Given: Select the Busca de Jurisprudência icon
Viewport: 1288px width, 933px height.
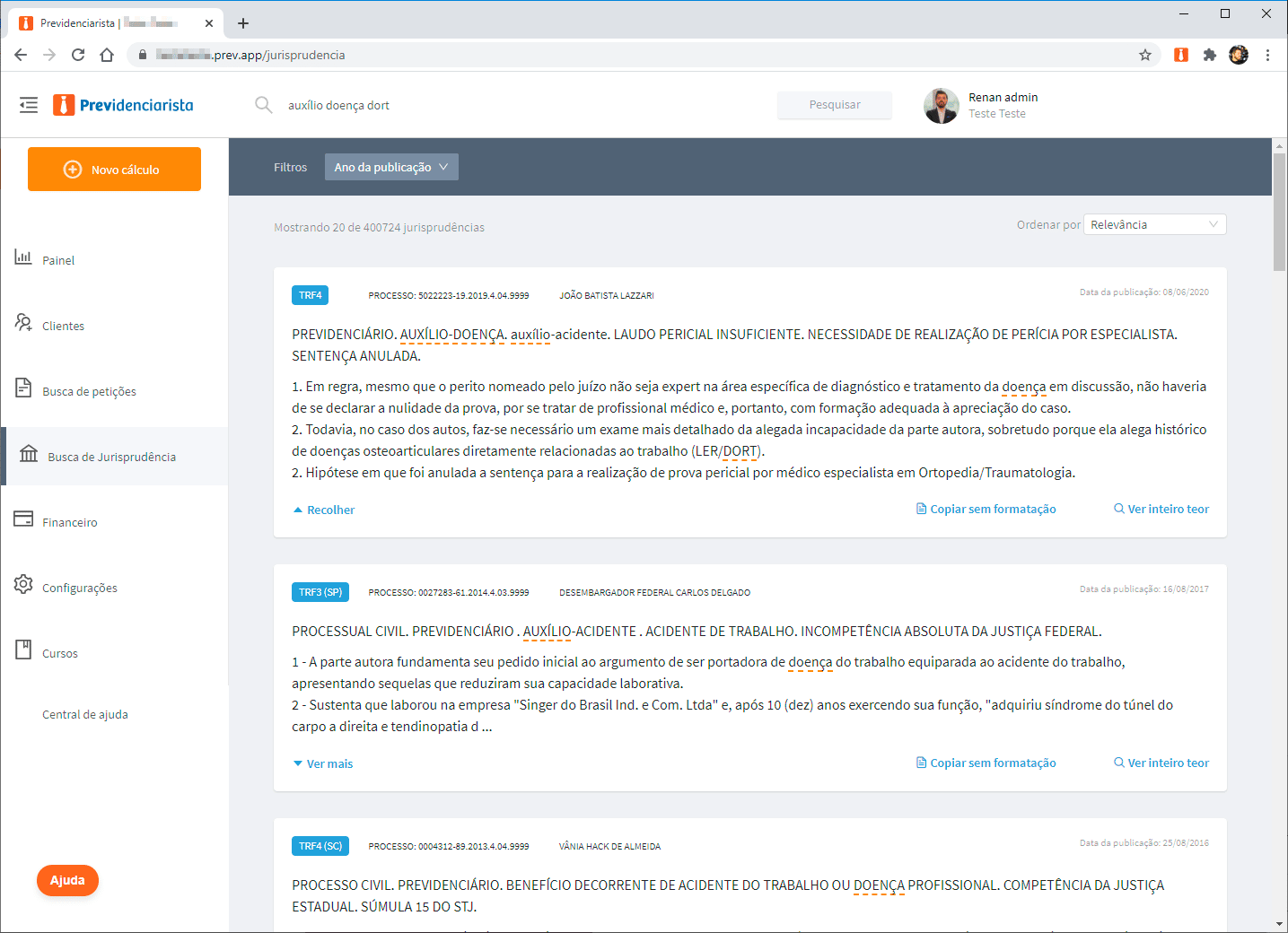Looking at the screenshot, I should tap(23, 456).
